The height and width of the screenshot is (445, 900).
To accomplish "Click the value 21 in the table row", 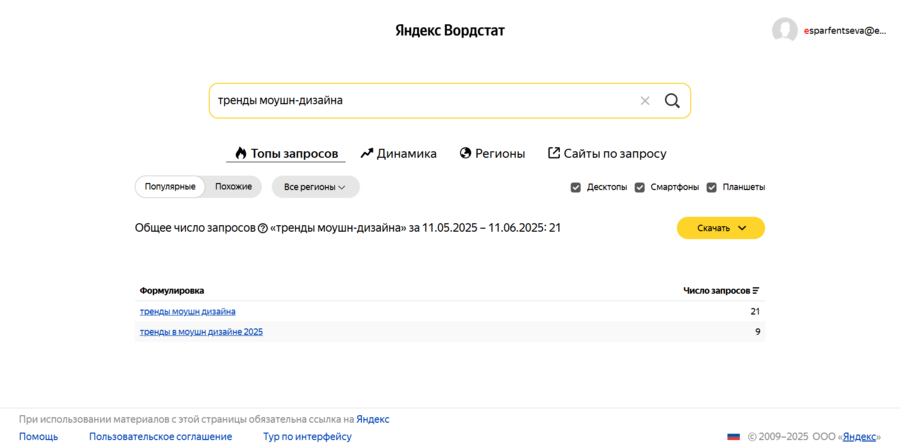I will (755, 311).
